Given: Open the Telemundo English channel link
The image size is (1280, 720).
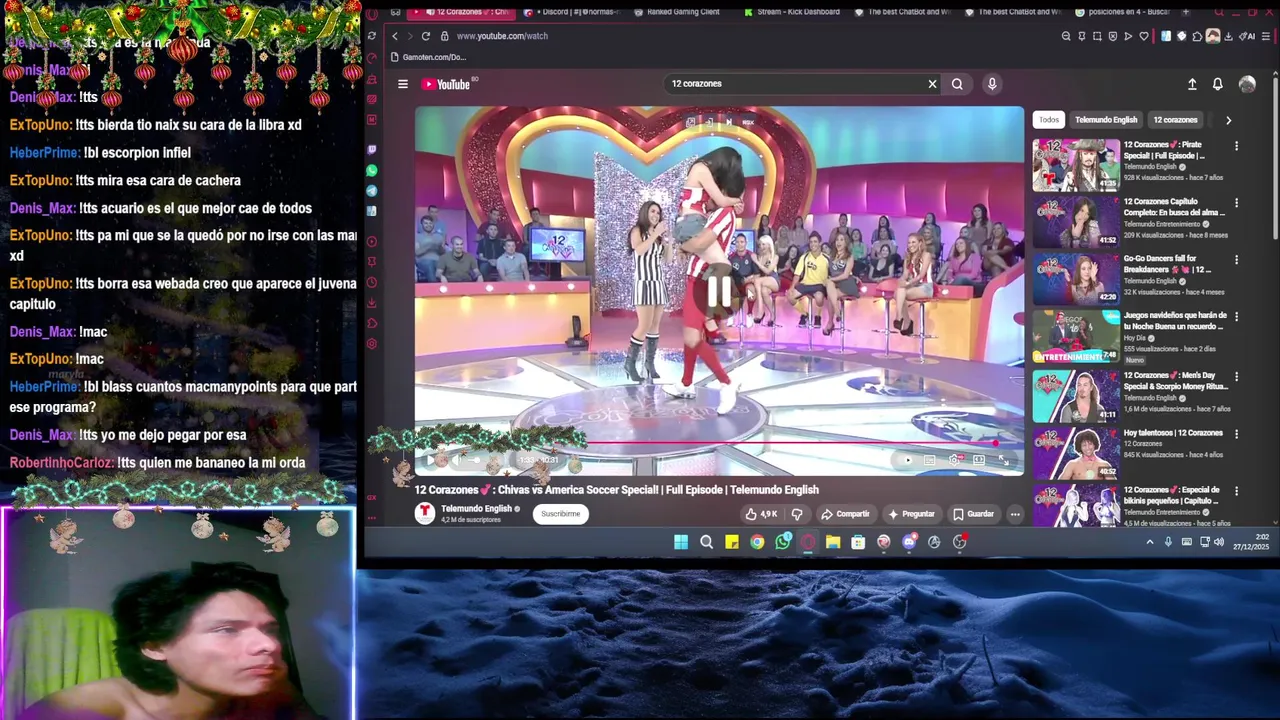Looking at the screenshot, I should click(x=476, y=509).
